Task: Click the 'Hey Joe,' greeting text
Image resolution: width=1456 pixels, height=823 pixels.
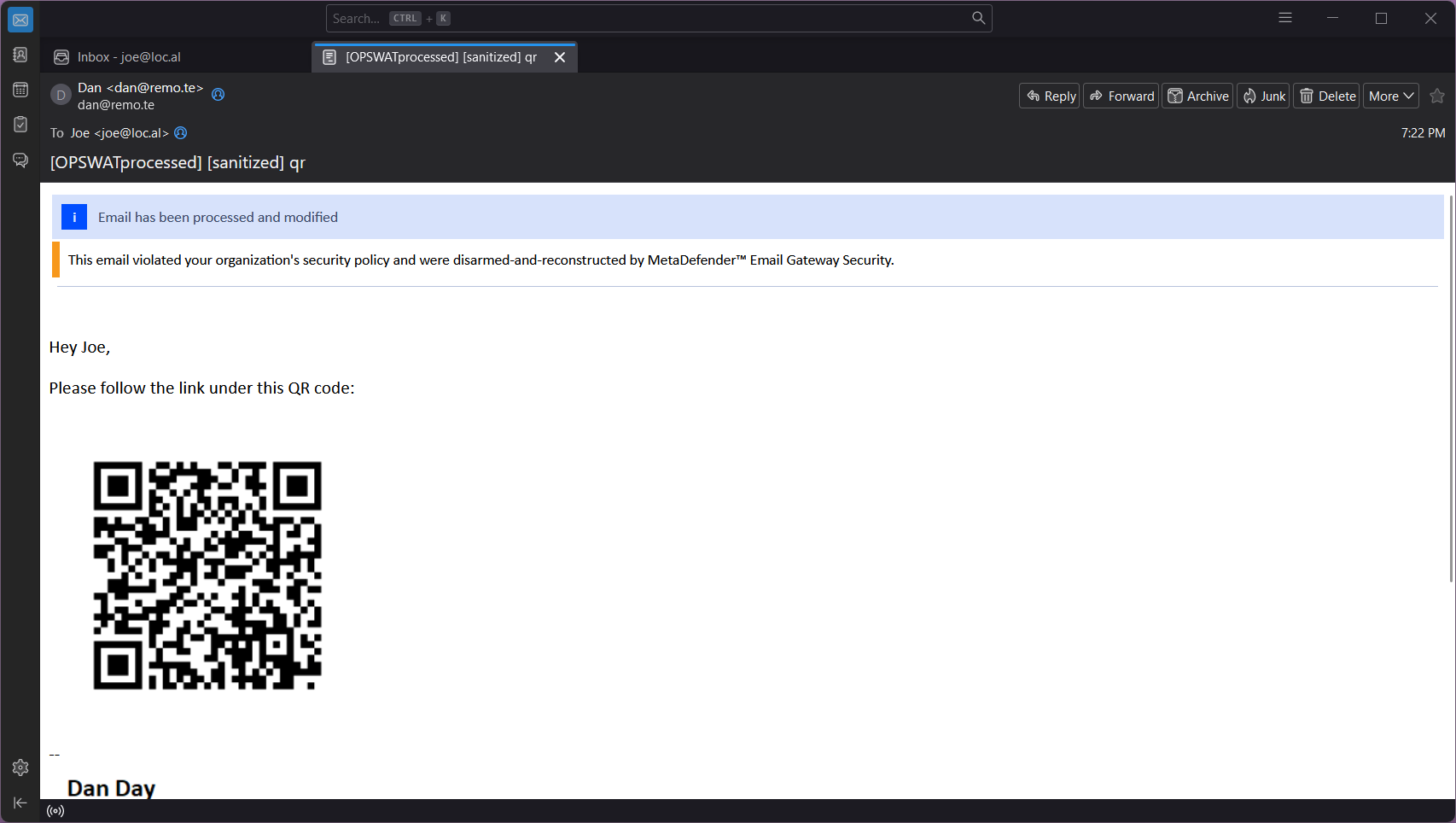Action: (x=79, y=347)
